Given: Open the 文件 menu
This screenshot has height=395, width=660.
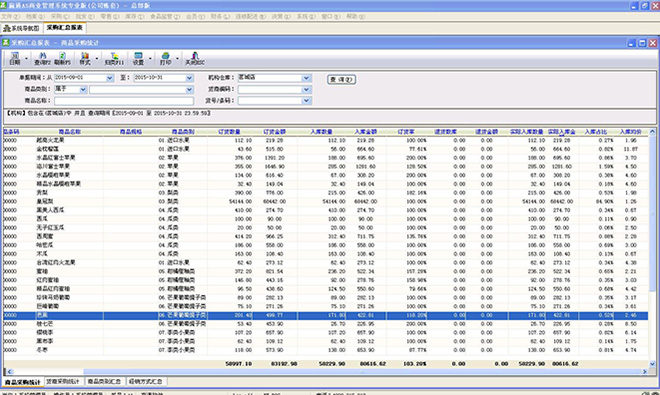Looking at the screenshot, I should coord(10,16).
